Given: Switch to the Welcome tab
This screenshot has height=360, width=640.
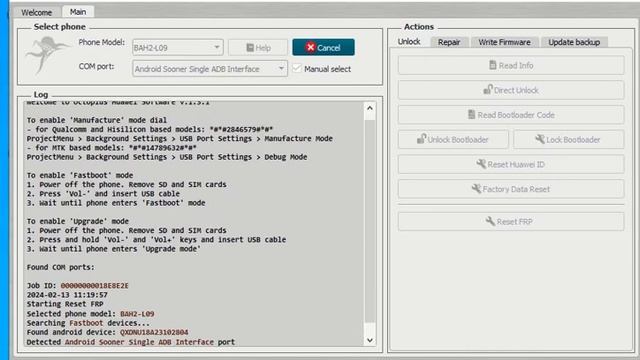Looking at the screenshot, I should (x=36, y=12).
